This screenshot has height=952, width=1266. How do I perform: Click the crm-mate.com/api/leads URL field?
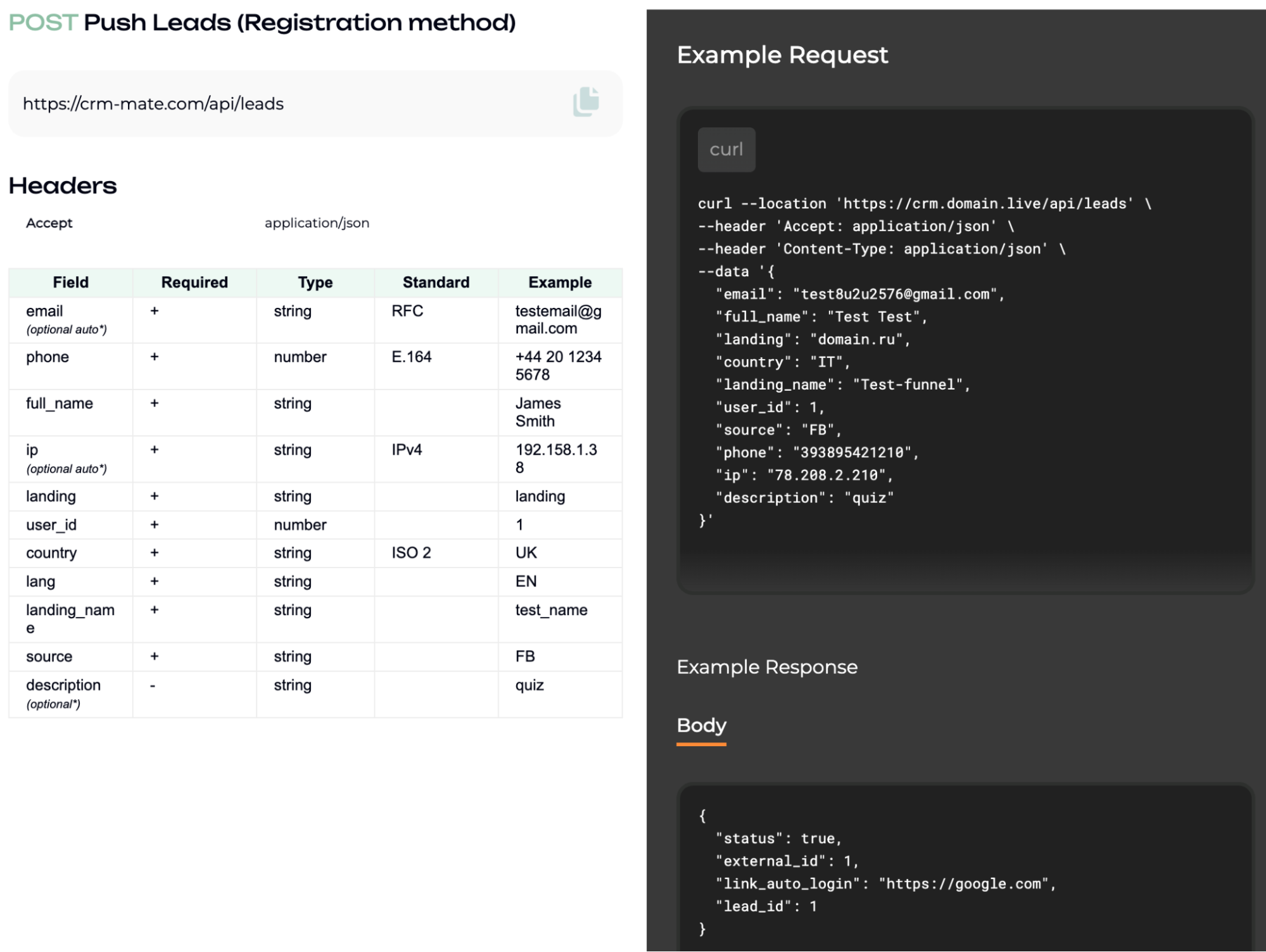tap(153, 104)
